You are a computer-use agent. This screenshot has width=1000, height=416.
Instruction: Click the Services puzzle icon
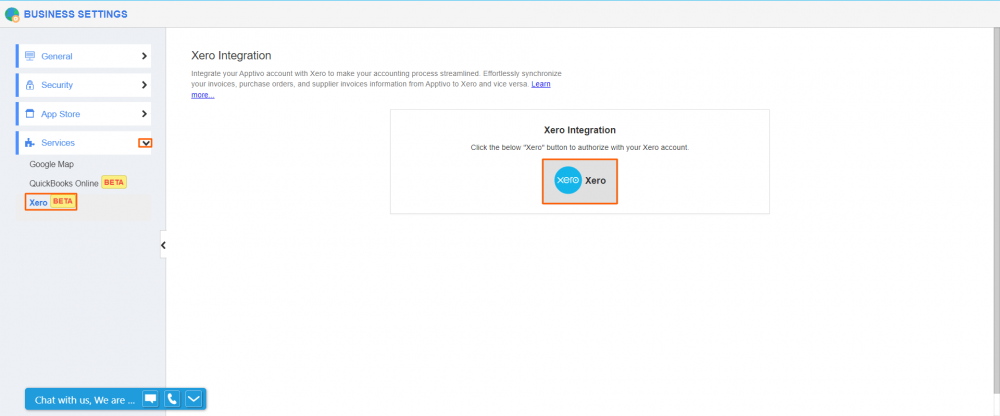coord(30,143)
